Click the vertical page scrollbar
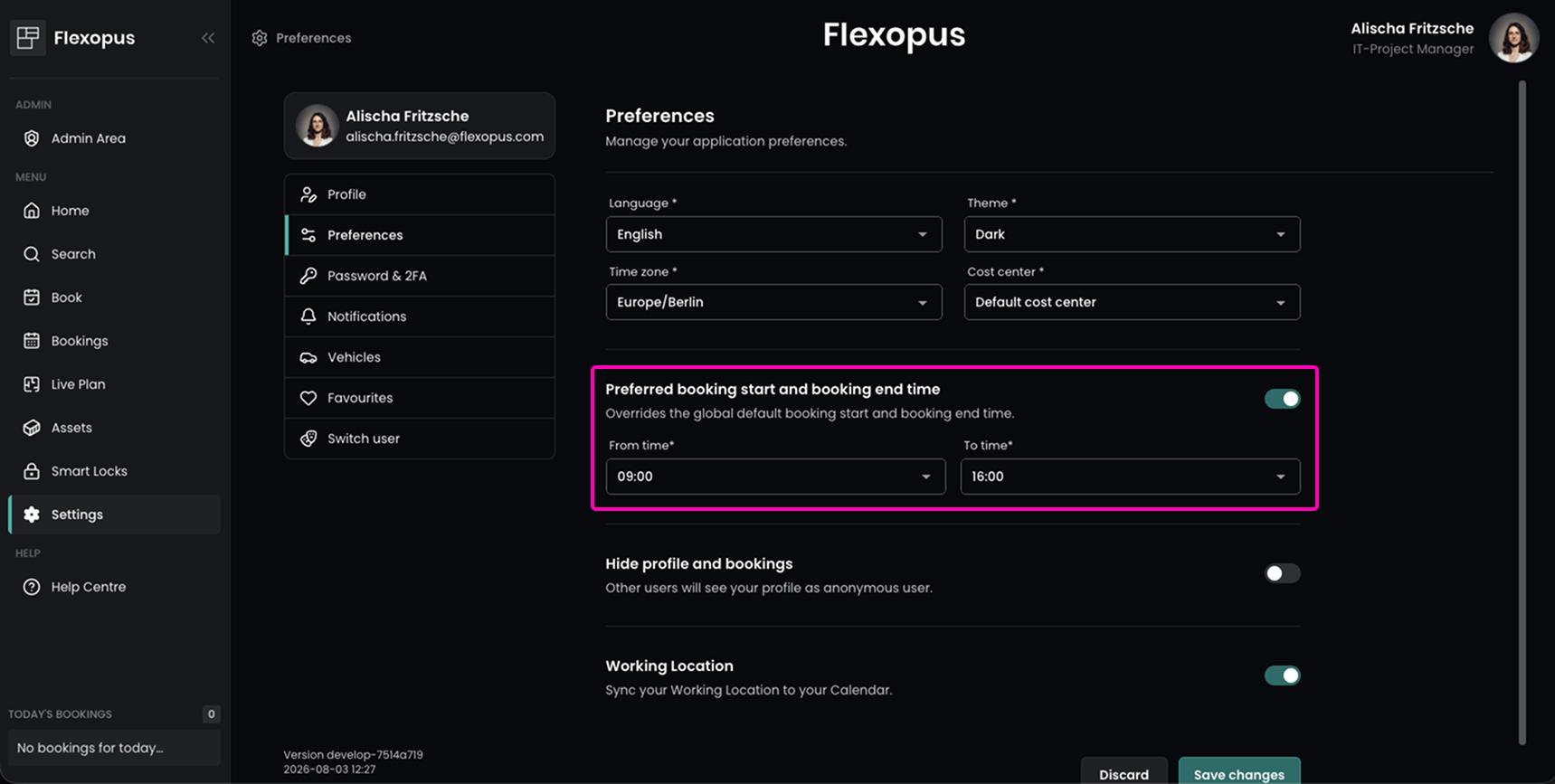This screenshot has height=784, width=1555. (x=1522, y=411)
